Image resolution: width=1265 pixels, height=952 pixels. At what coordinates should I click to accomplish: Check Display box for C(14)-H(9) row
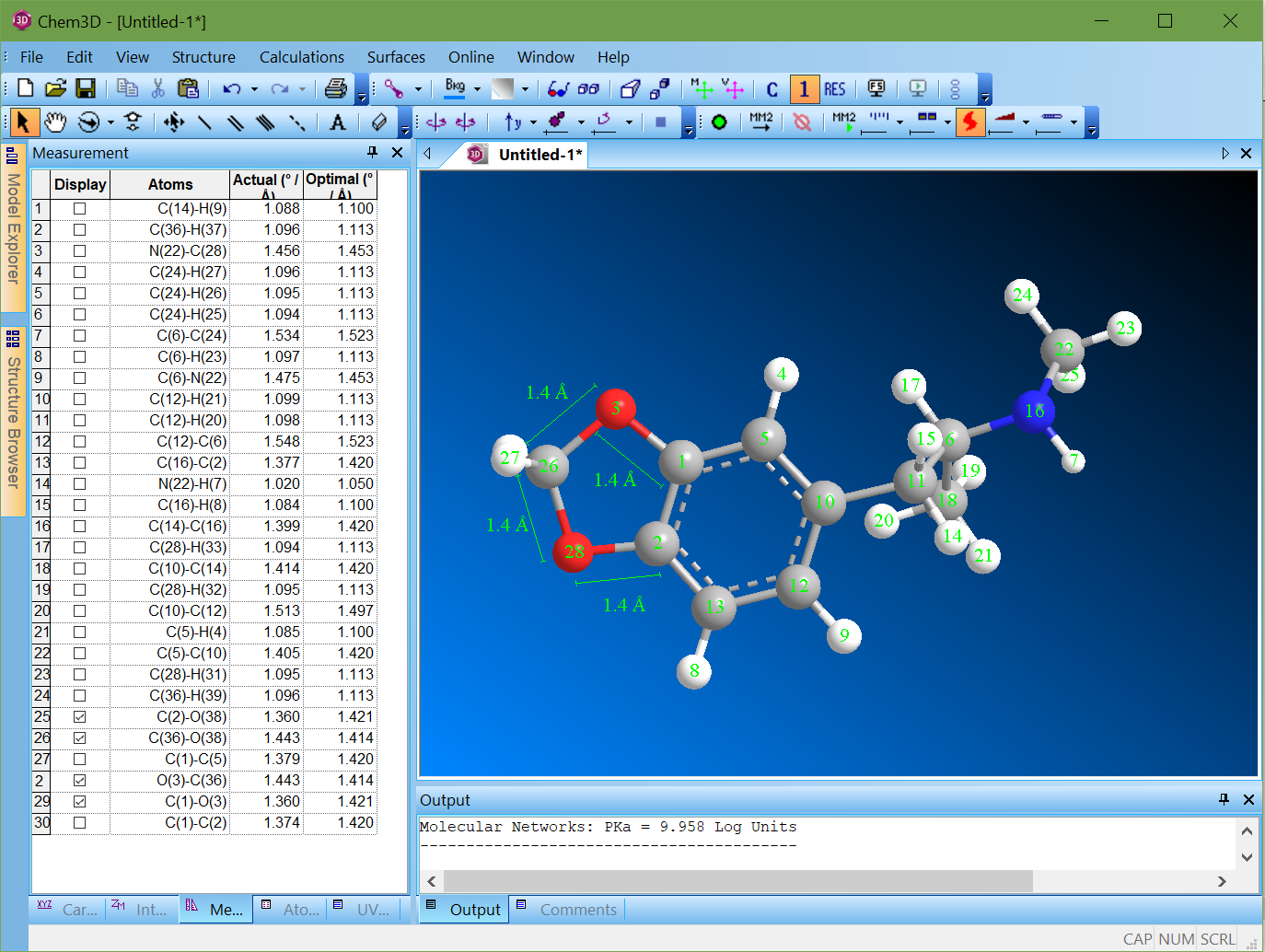point(80,209)
